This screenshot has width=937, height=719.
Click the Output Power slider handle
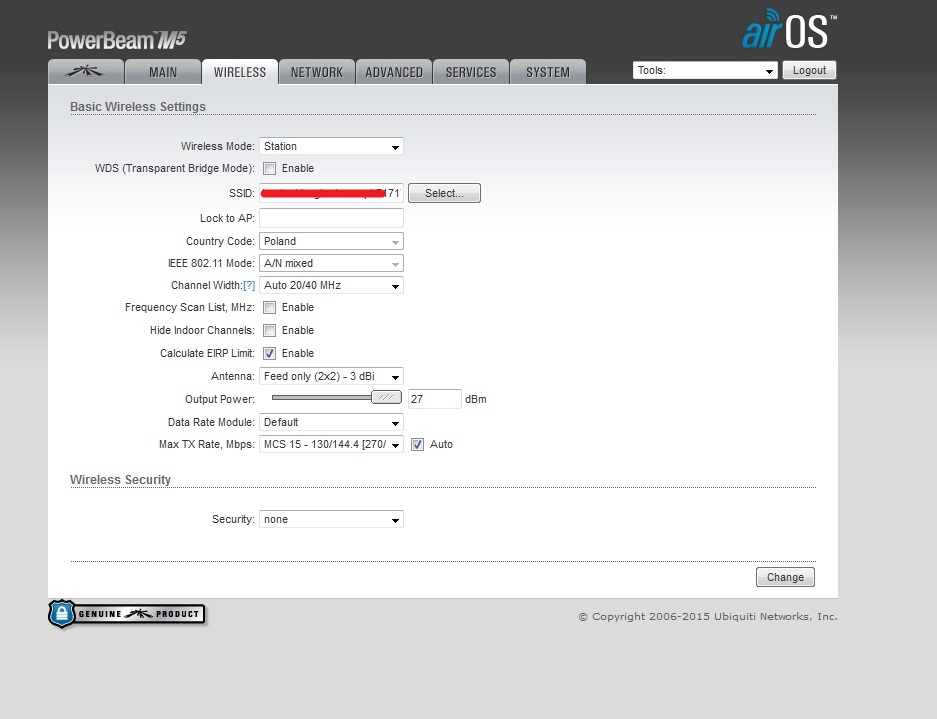[386, 397]
